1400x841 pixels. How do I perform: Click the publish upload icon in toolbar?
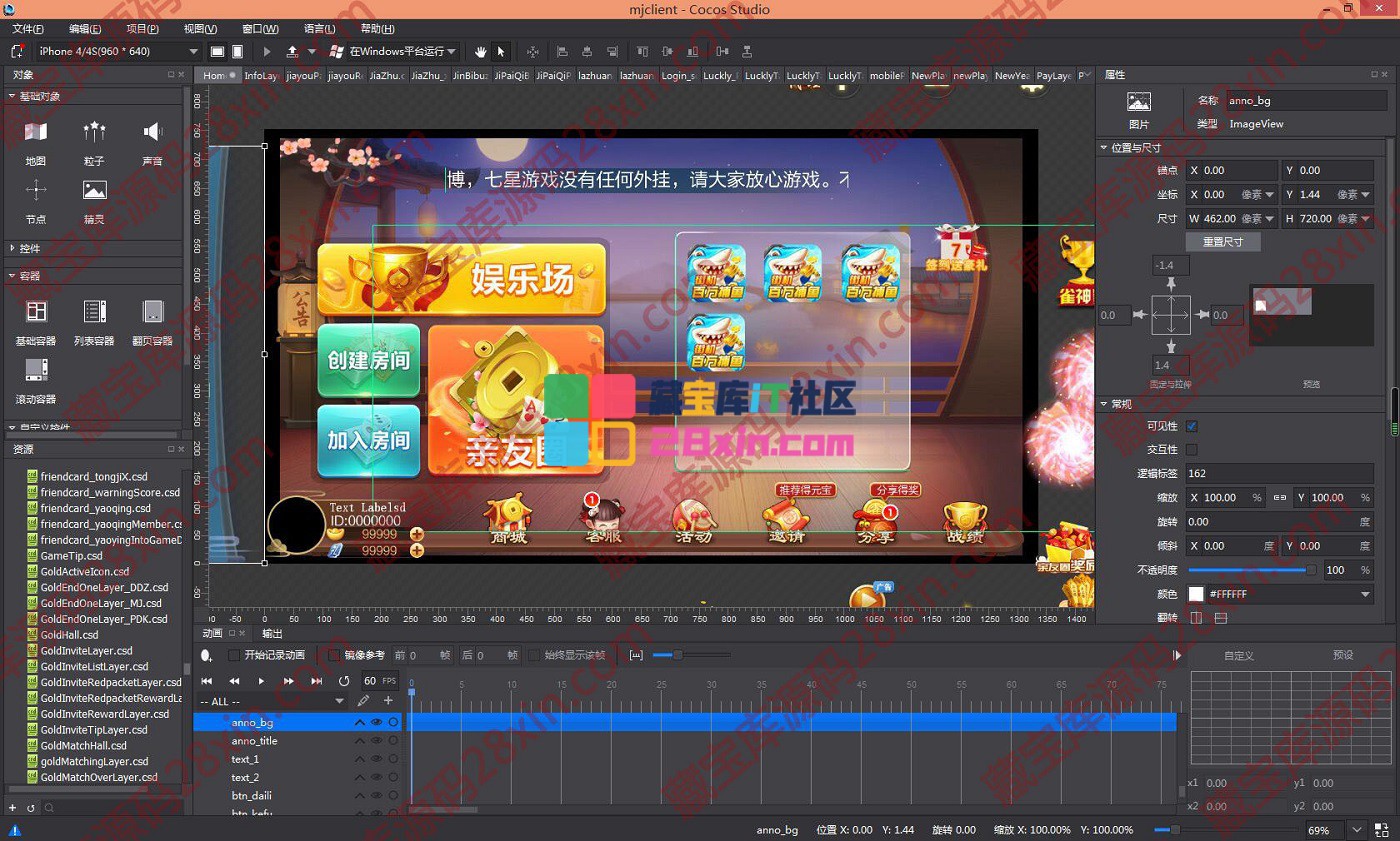(x=292, y=51)
